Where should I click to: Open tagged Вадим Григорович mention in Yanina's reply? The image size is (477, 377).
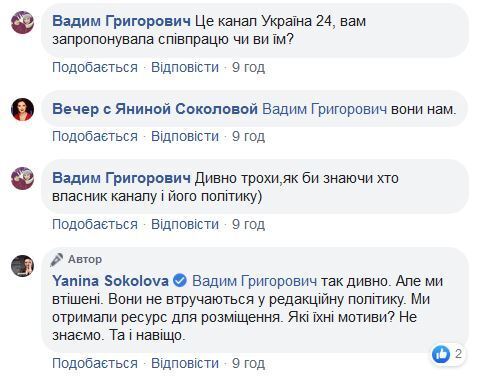tap(255, 281)
